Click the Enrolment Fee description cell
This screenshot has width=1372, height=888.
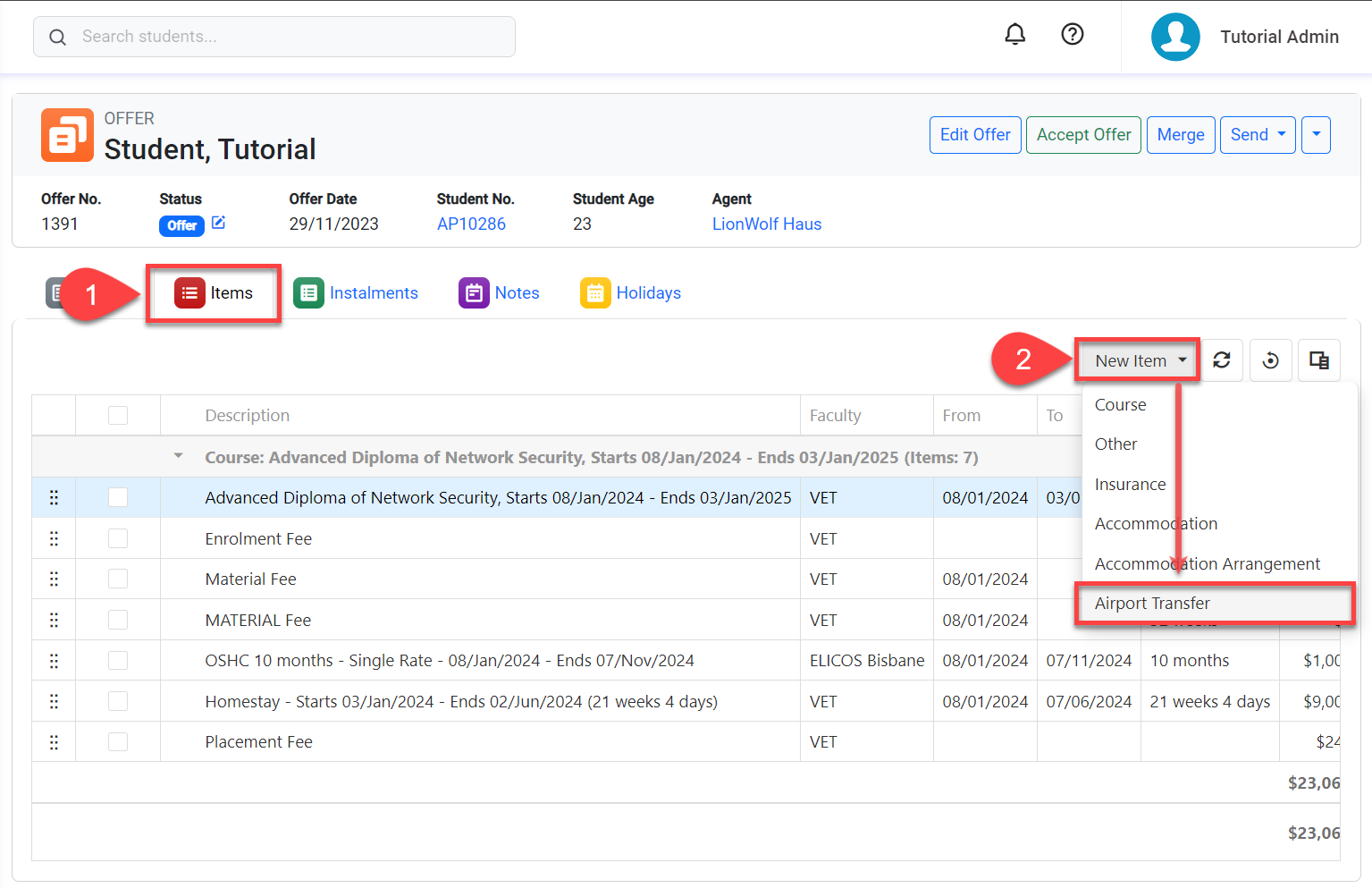(x=480, y=538)
